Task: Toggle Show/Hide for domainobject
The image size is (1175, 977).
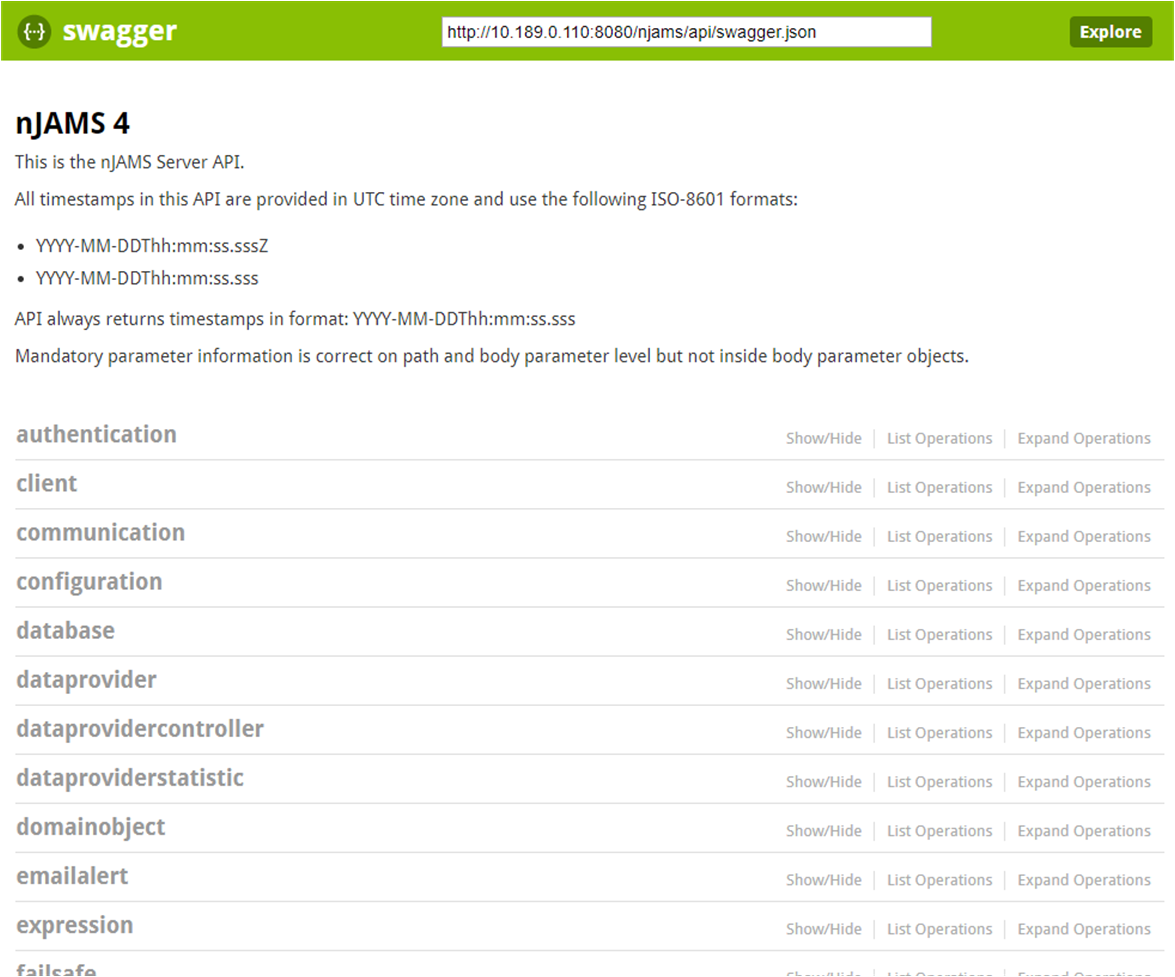Action: [x=824, y=831]
